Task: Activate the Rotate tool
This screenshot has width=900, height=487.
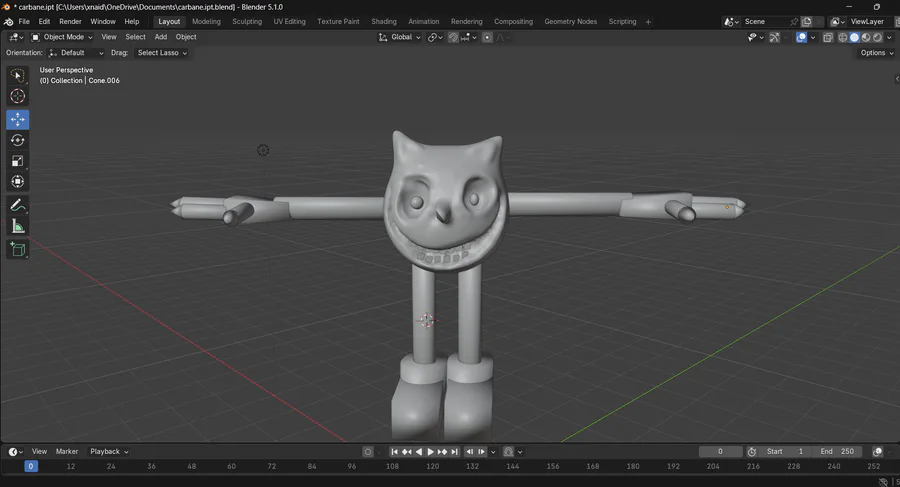Action: tap(18, 140)
